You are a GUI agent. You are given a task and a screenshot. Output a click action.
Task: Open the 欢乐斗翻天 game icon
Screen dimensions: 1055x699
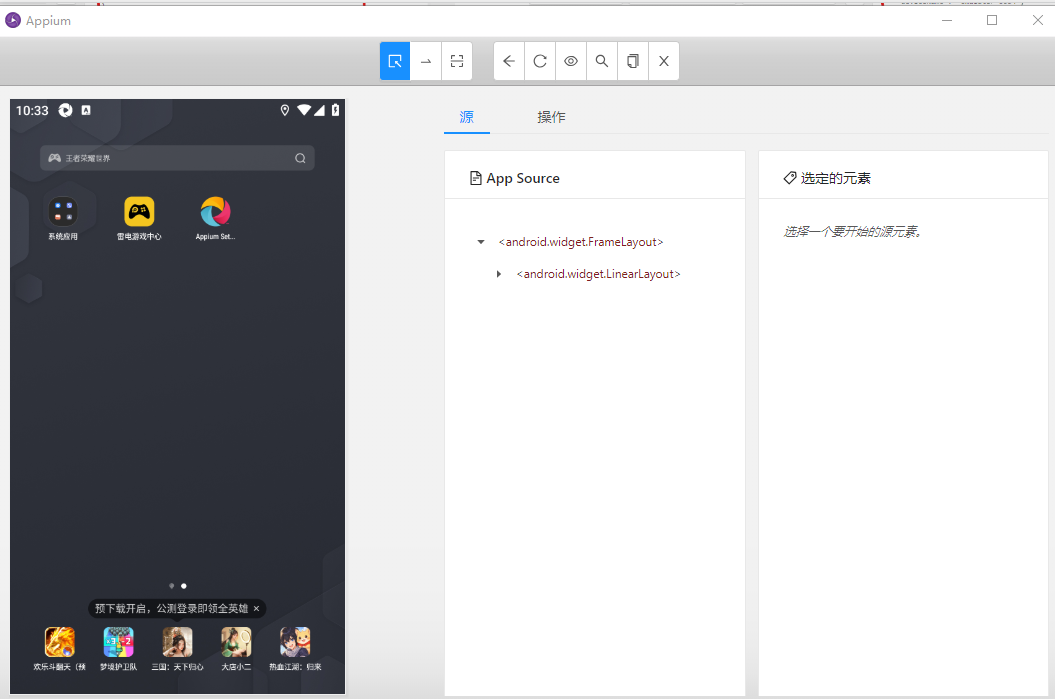point(60,642)
